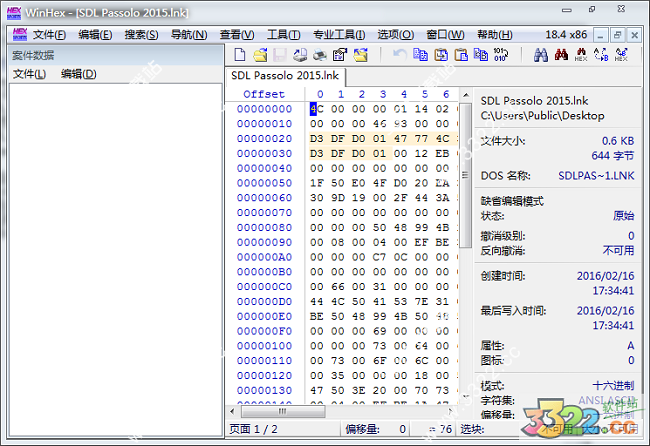The height and width of the screenshot is (446, 650).
Task: Open the 选项(O) menu
Action: click(x=396, y=35)
